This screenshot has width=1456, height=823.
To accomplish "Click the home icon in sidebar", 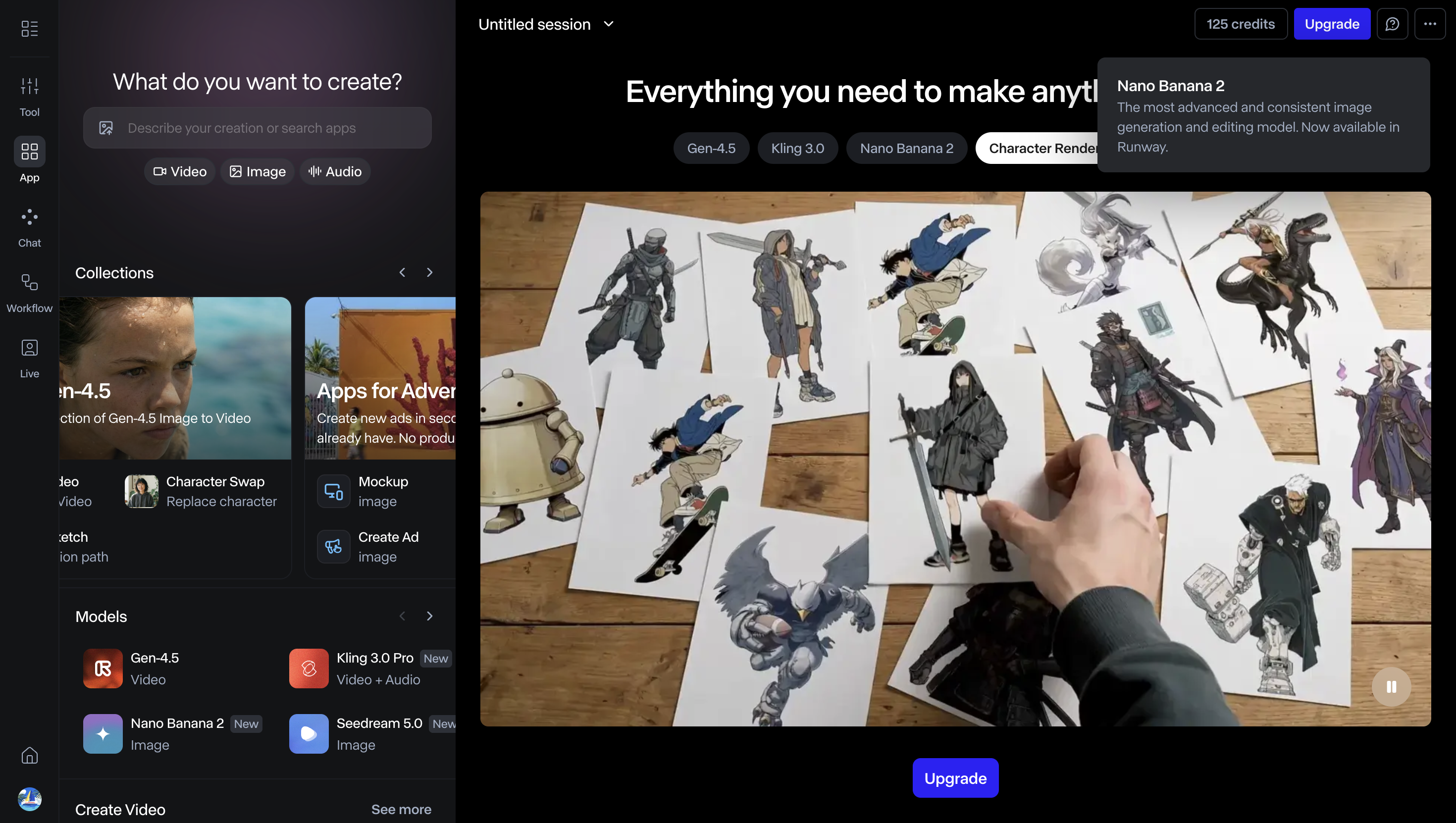I will point(29,755).
